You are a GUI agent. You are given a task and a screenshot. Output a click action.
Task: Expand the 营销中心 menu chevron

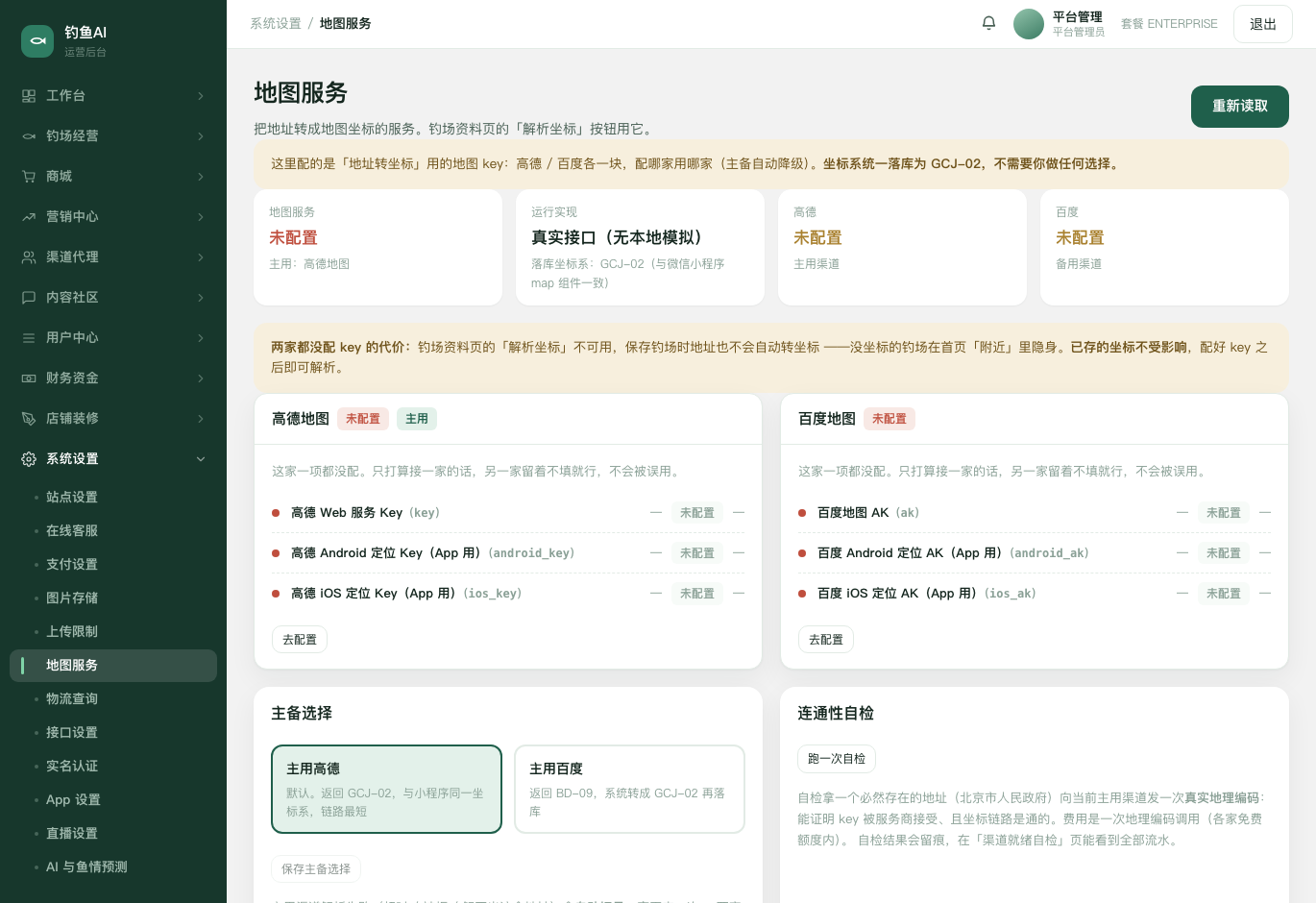click(x=201, y=217)
